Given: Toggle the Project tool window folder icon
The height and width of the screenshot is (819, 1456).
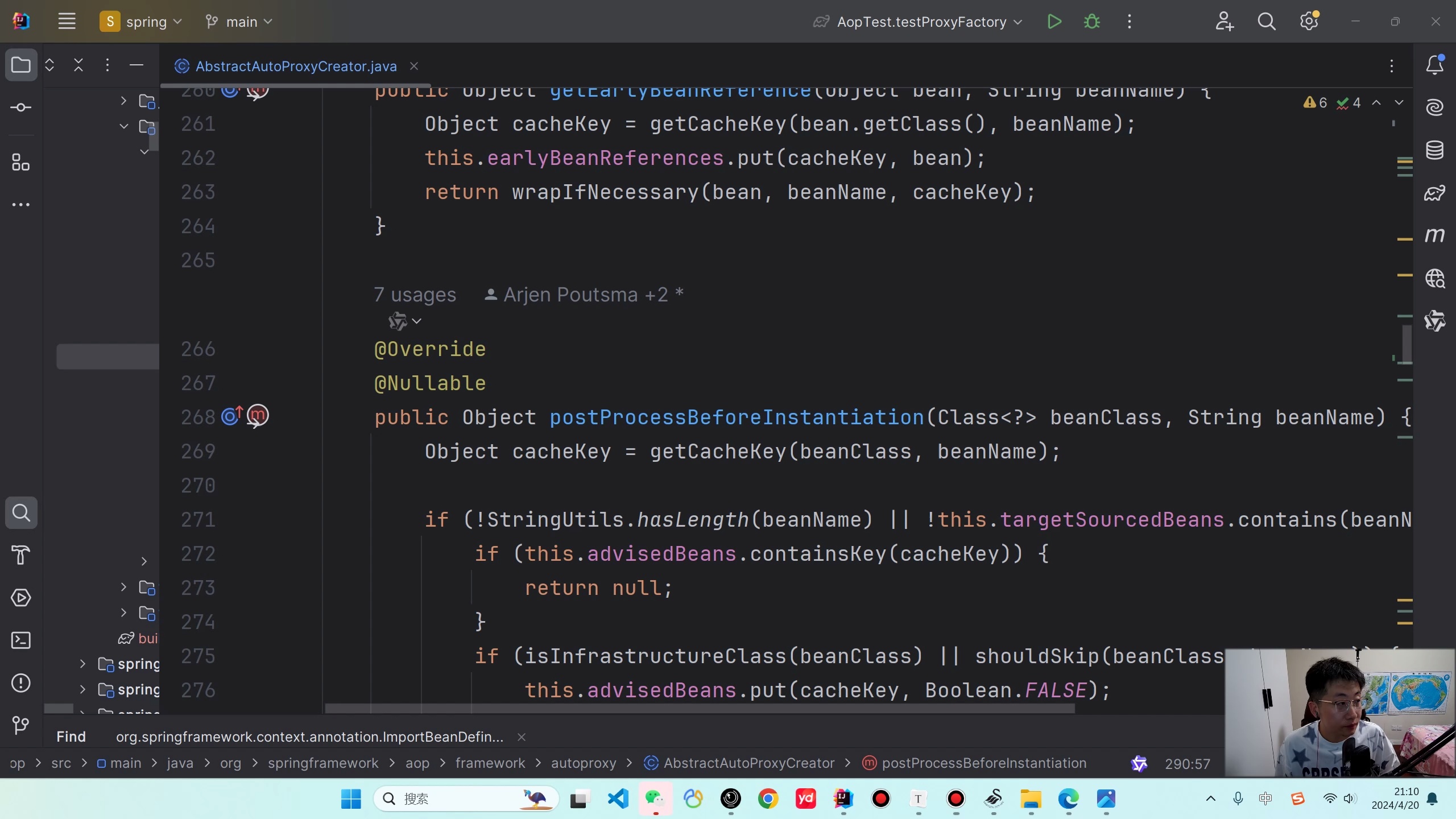Looking at the screenshot, I should (21, 65).
